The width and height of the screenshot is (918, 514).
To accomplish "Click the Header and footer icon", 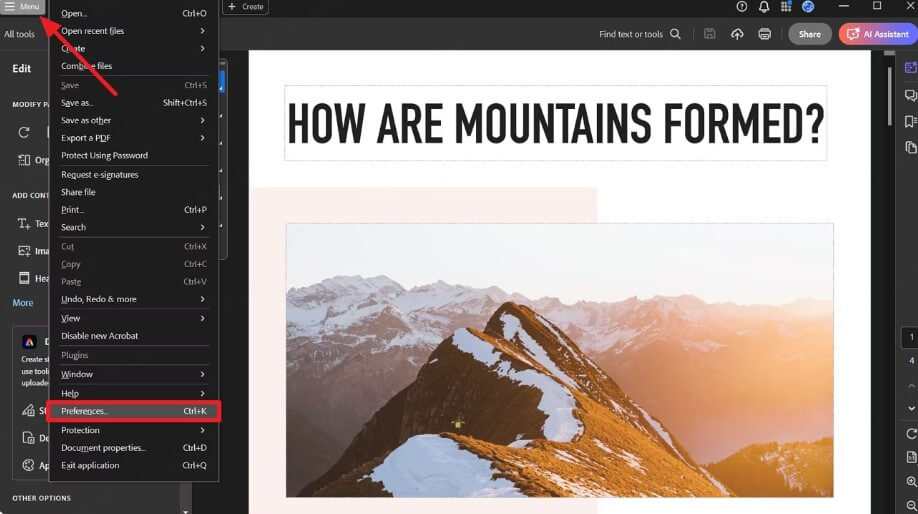I will 24,278.
